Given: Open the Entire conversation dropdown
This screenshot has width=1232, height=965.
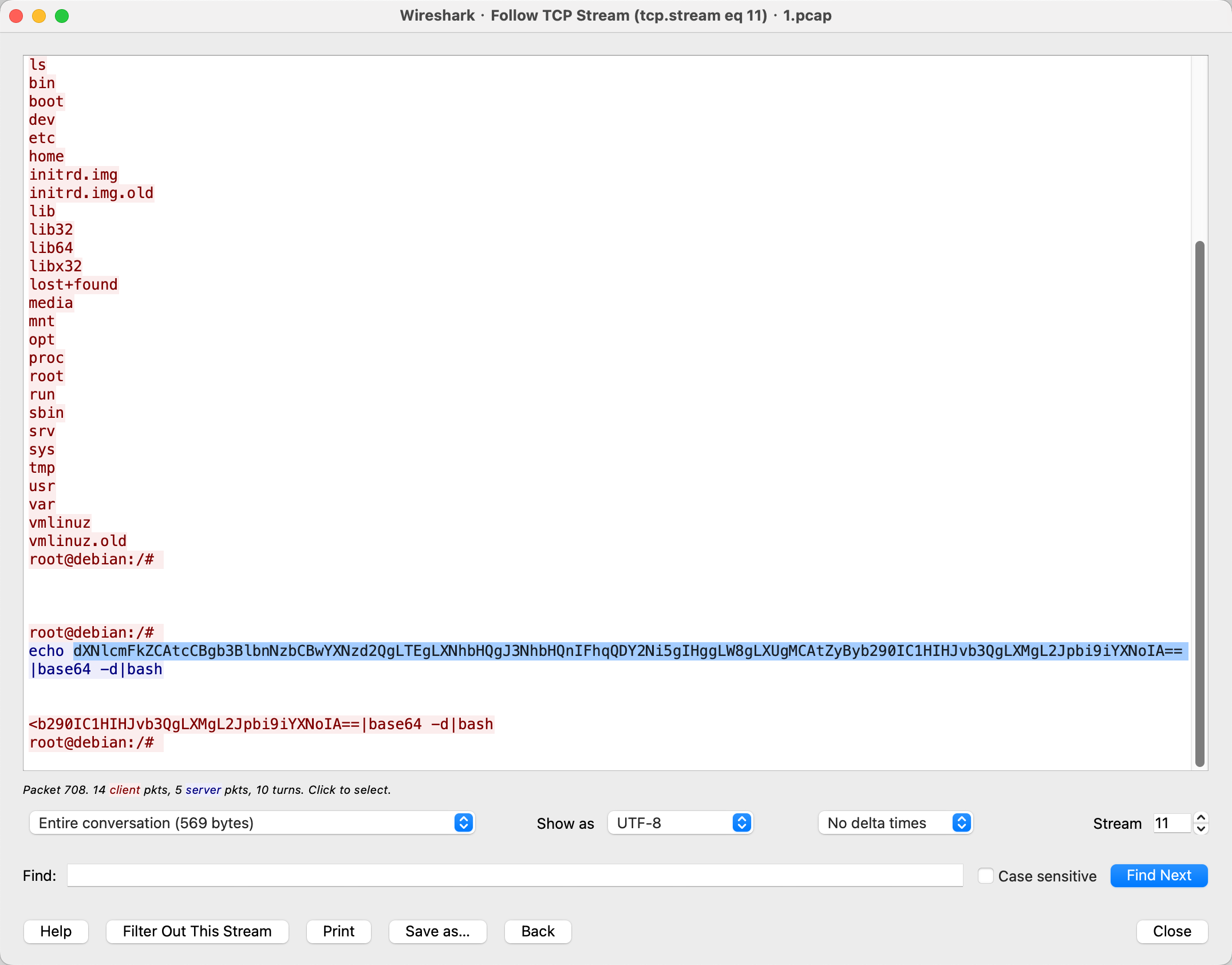Looking at the screenshot, I should [x=252, y=823].
